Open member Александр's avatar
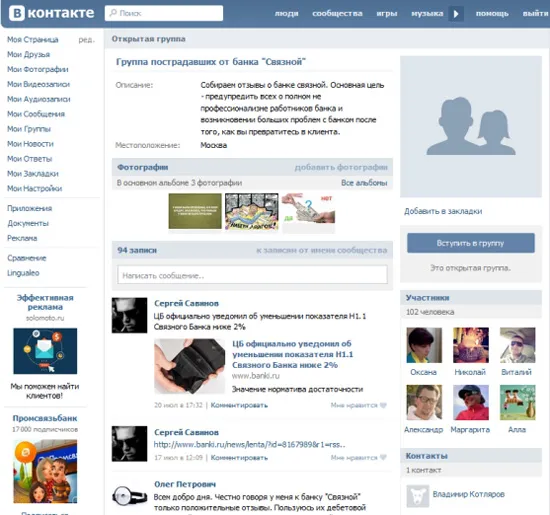 [x=424, y=402]
